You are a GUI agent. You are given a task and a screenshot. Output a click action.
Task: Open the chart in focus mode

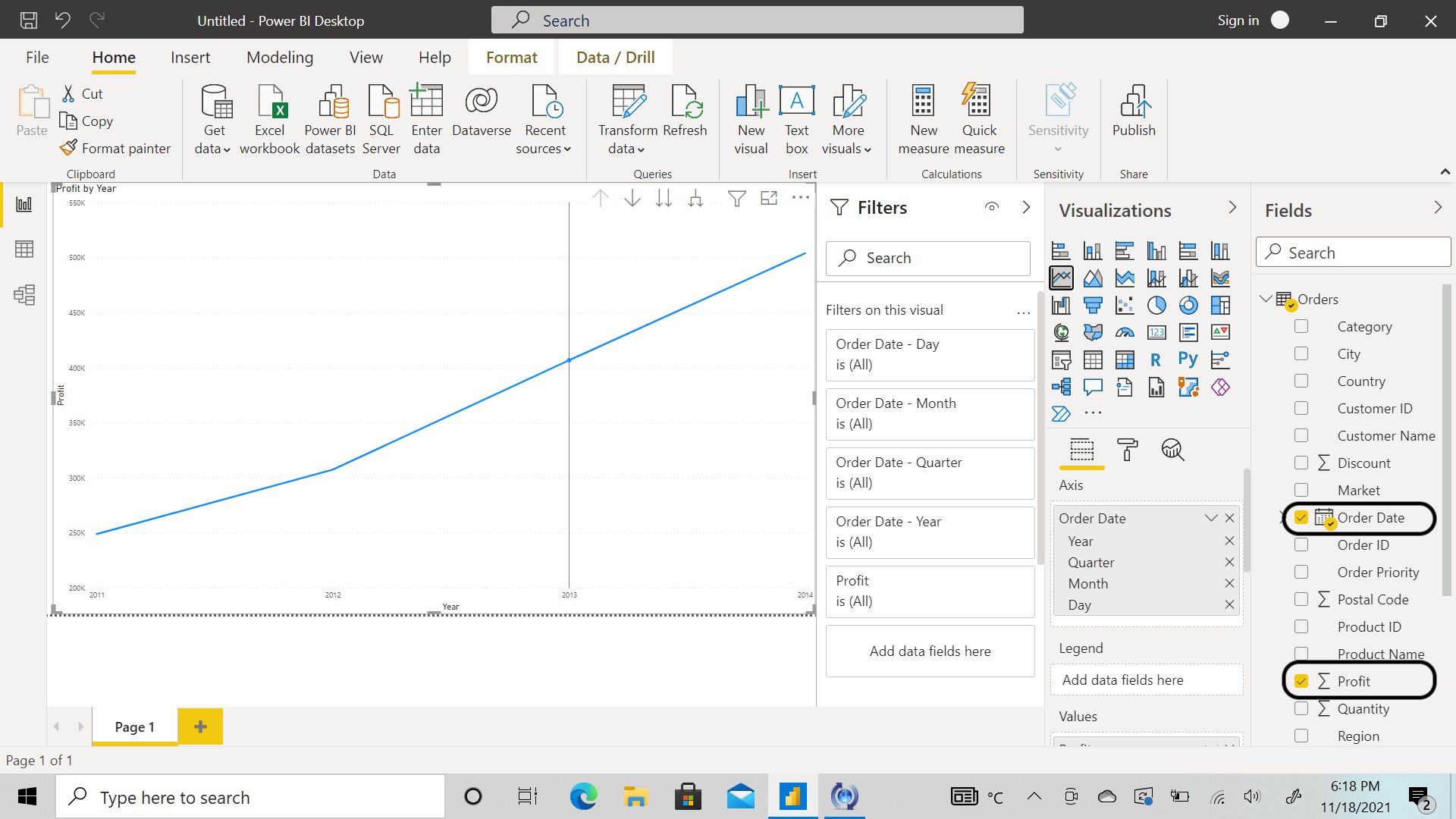tap(768, 198)
